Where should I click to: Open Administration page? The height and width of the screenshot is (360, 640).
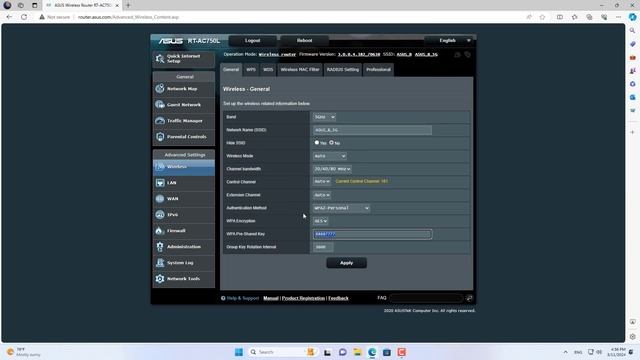[x=184, y=247]
